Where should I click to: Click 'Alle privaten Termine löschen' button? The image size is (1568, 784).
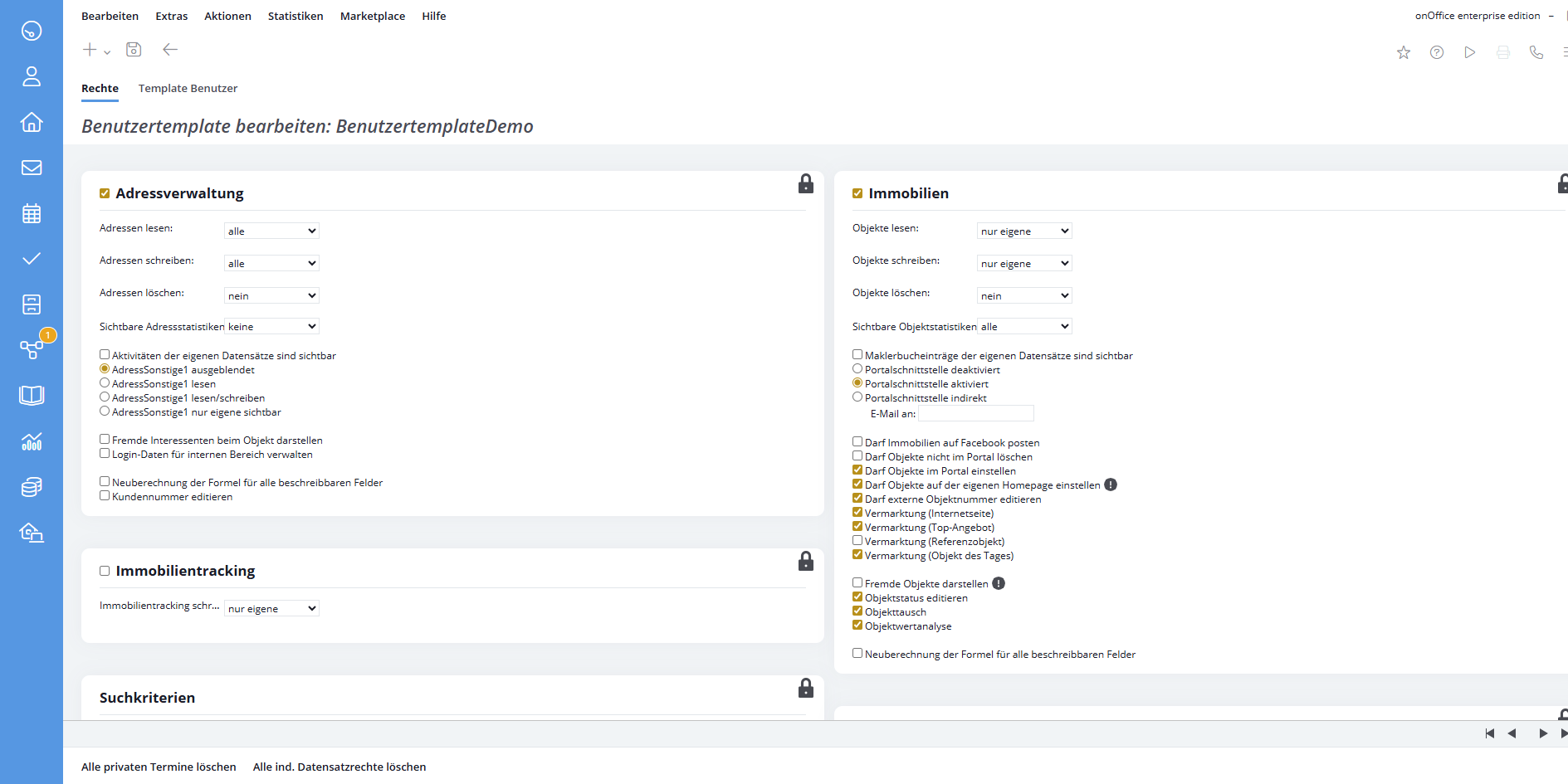pyautogui.click(x=159, y=767)
